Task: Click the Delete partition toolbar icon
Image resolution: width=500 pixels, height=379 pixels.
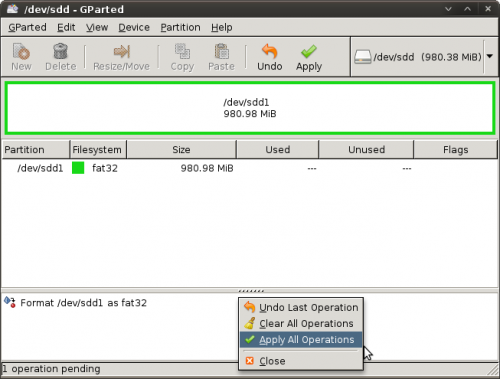Action: point(60,51)
